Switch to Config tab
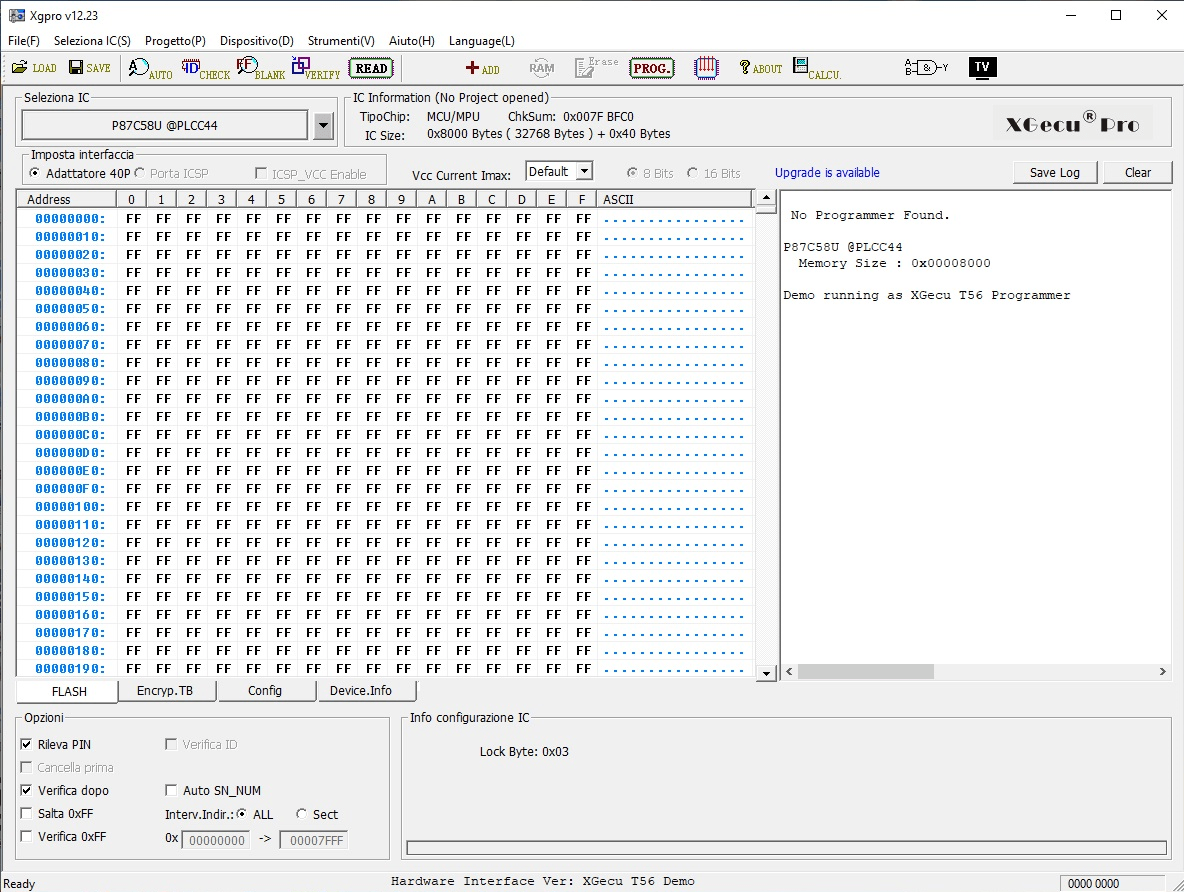The width and height of the screenshot is (1184, 892). (x=265, y=690)
